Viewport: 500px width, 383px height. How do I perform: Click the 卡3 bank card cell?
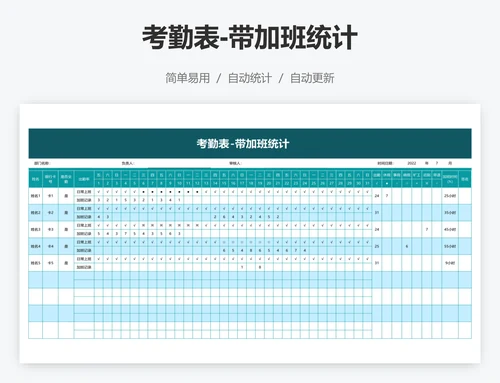50,230
